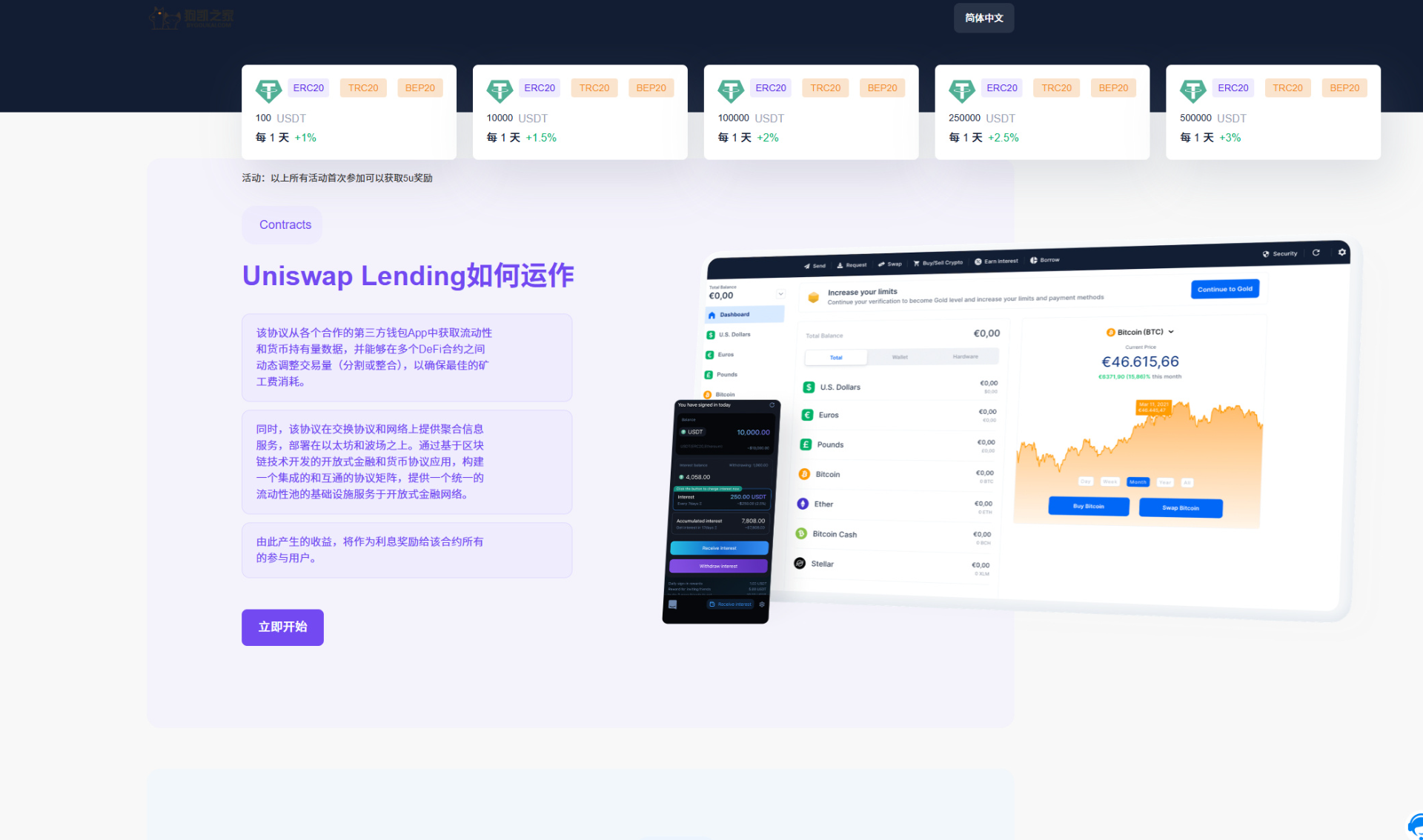Click the "100000 USDT" amount text
The height and width of the screenshot is (840, 1423).
click(751, 118)
